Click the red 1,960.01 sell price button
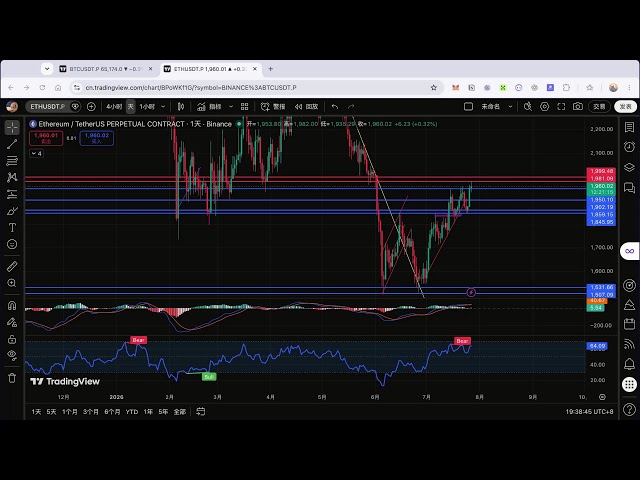 [x=46, y=138]
